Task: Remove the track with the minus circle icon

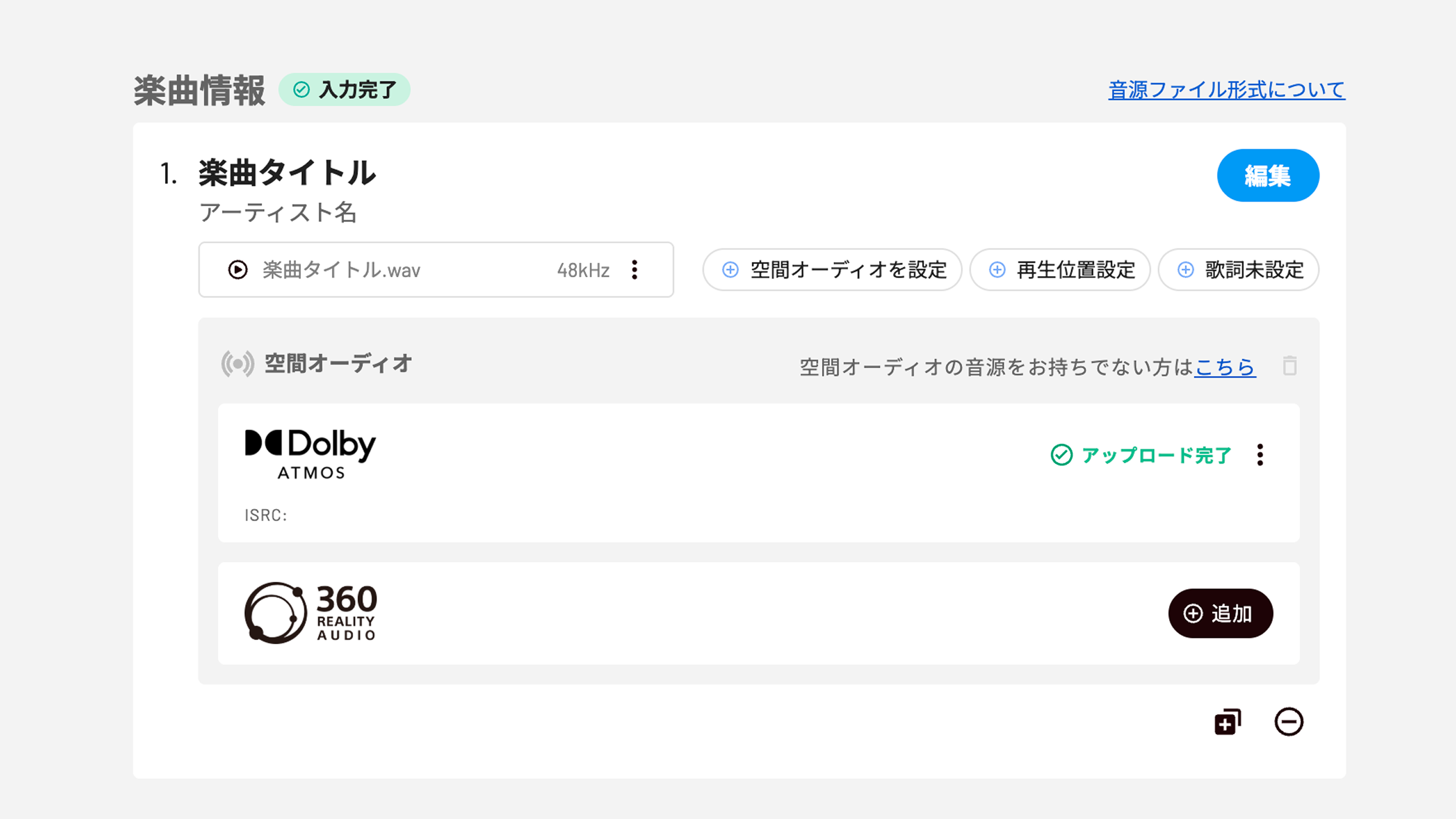Action: (x=1289, y=721)
